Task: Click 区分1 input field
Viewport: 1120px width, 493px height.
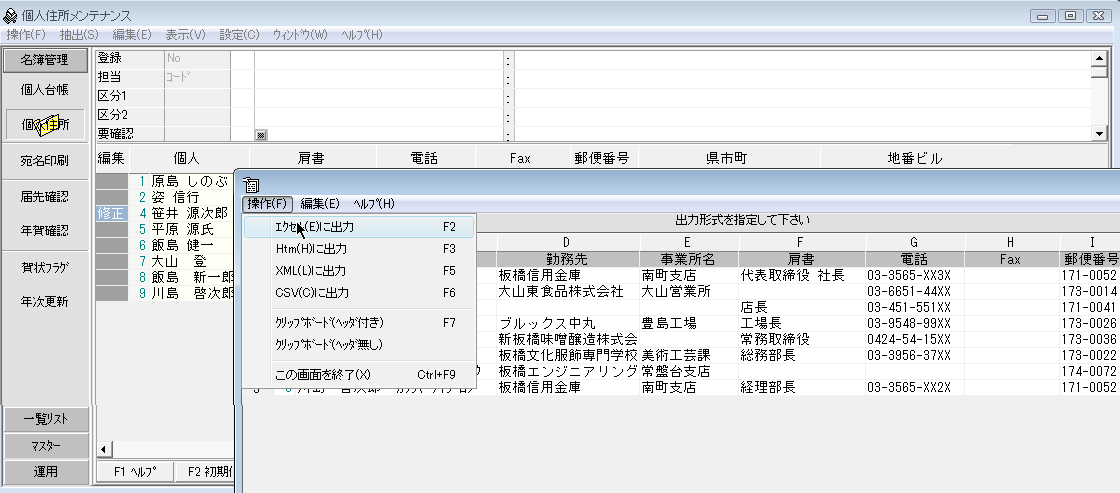Action: pos(197,96)
